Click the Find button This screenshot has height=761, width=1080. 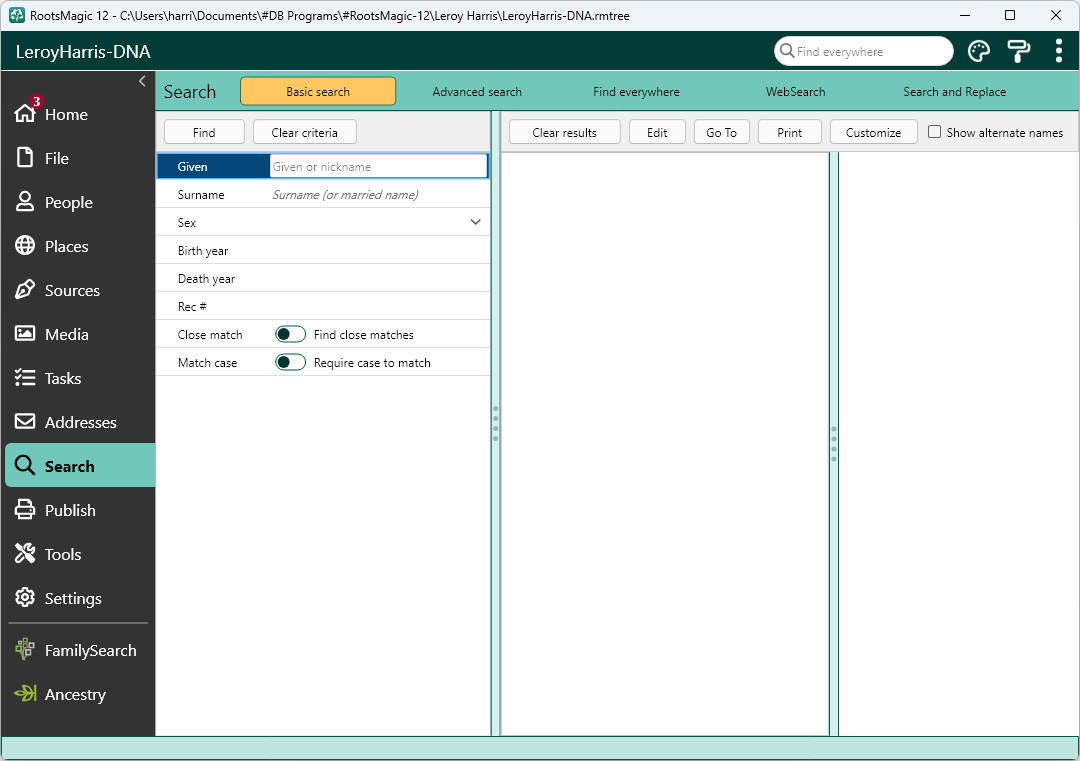pos(204,132)
